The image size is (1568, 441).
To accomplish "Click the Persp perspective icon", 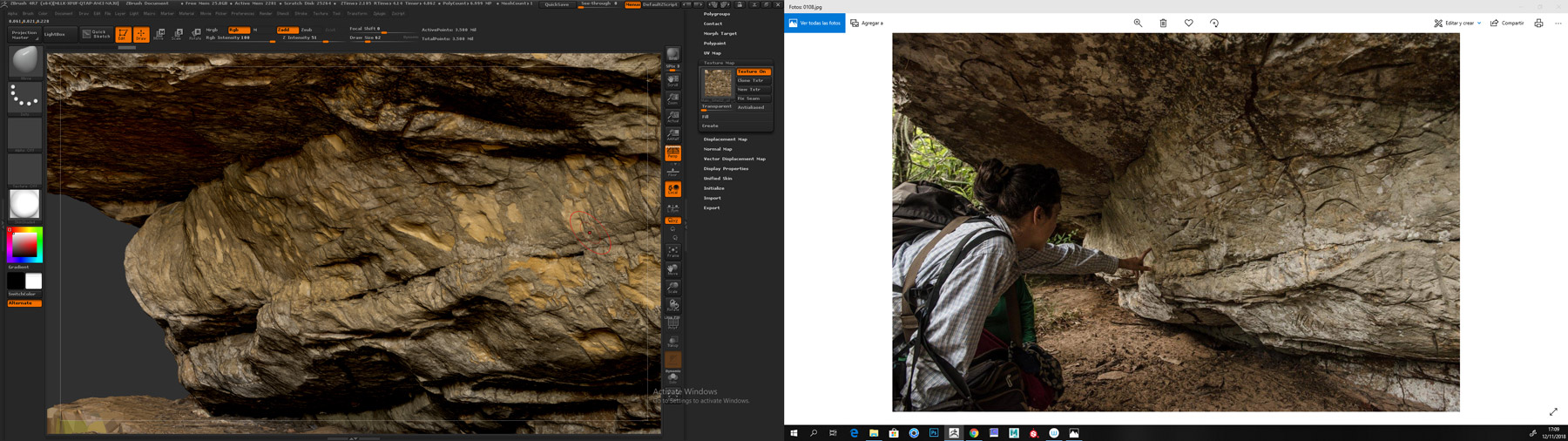I will tap(672, 153).
